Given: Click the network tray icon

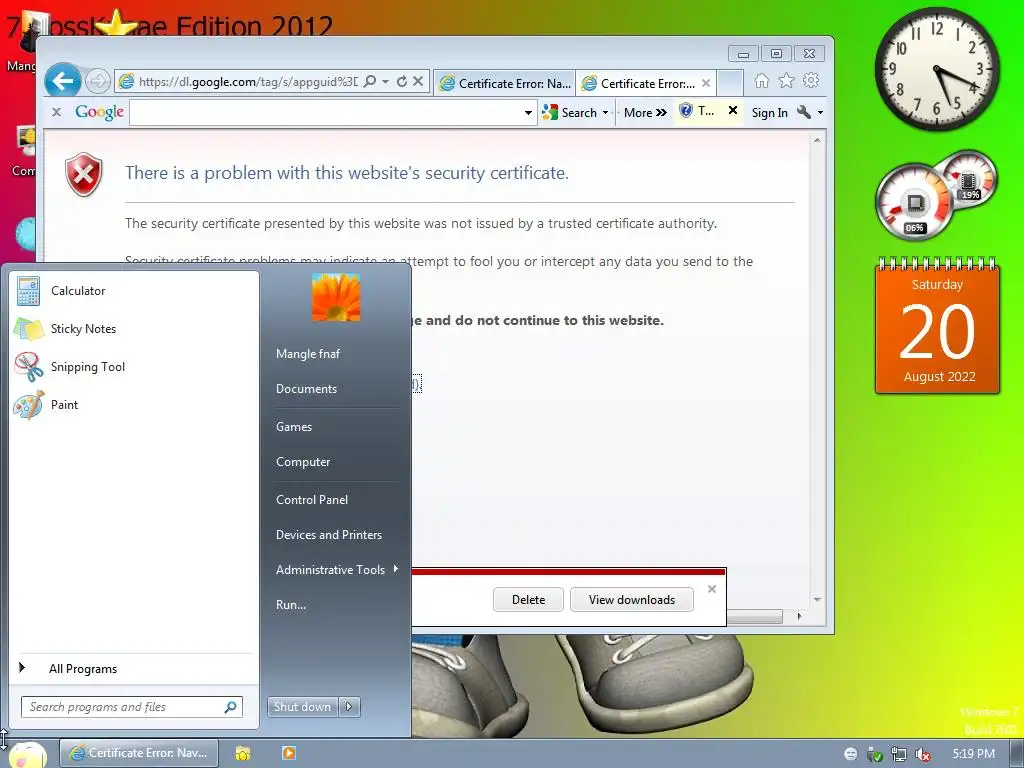Looking at the screenshot, I should coord(899,755).
